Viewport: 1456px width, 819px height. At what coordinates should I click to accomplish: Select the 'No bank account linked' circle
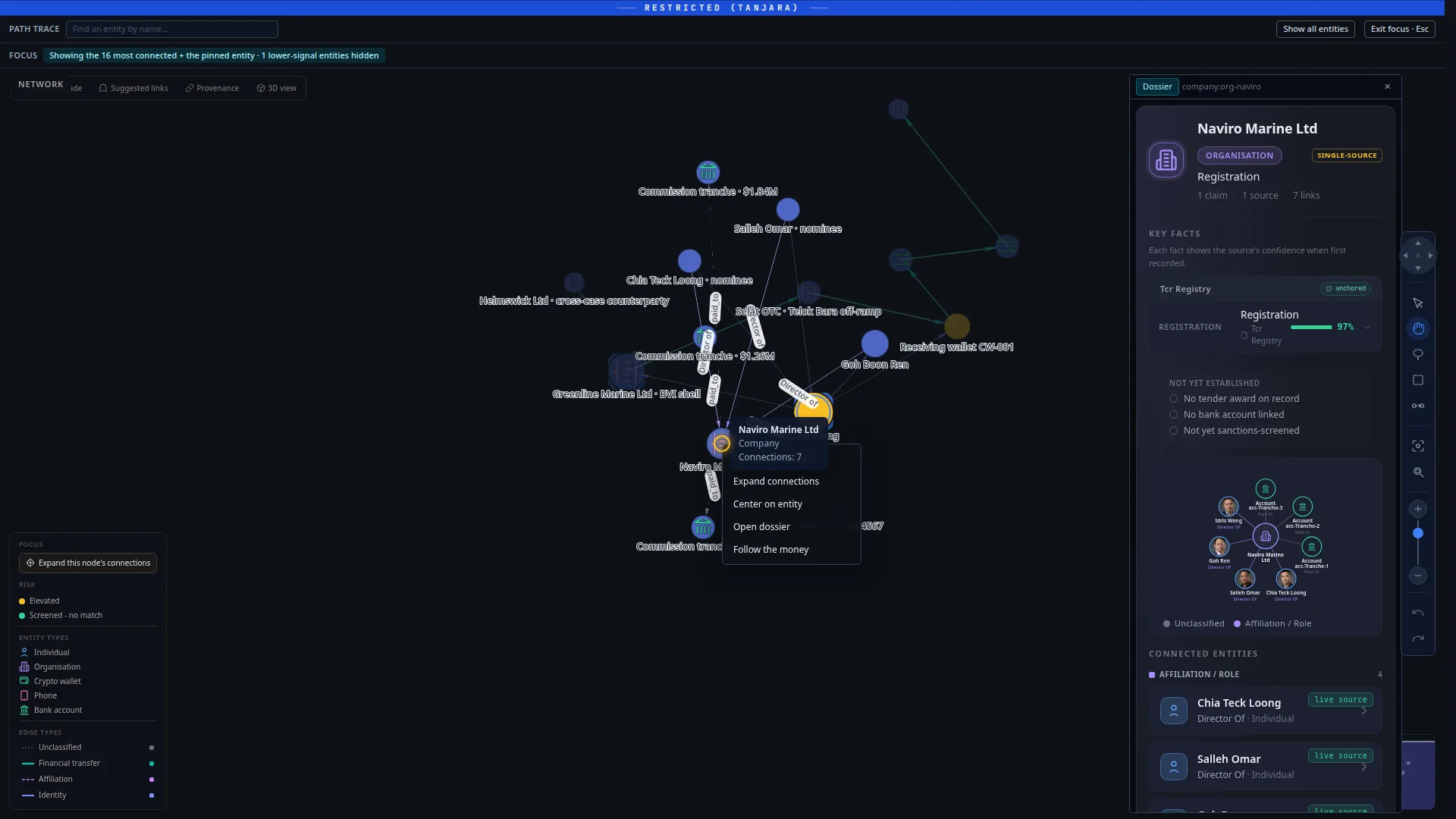pyautogui.click(x=1173, y=415)
